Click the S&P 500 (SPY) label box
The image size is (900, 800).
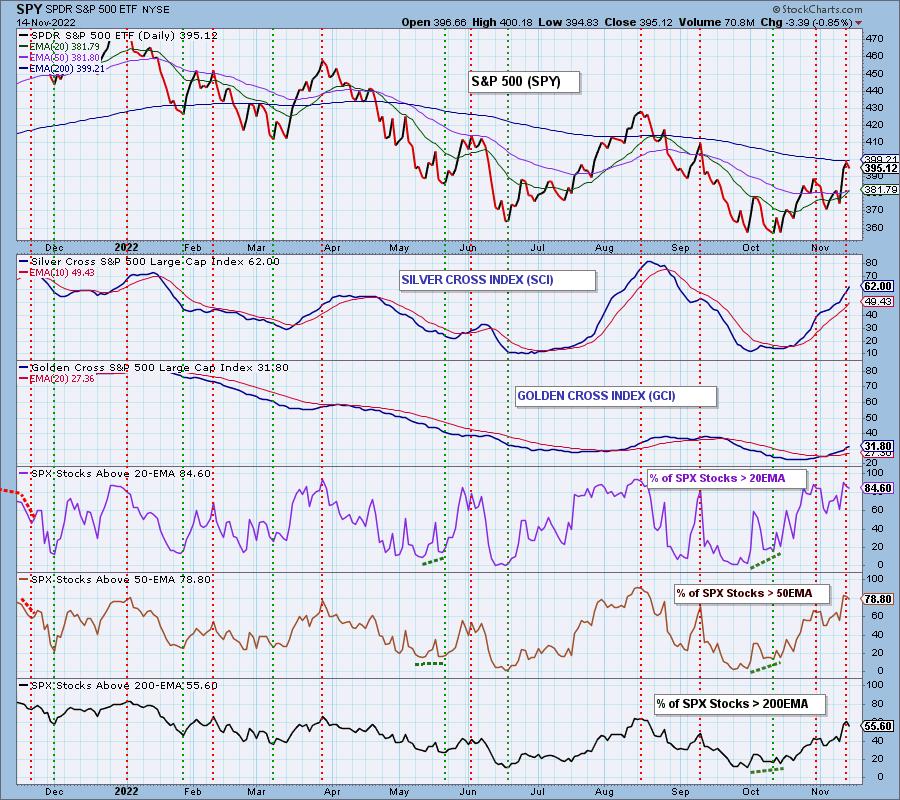coord(523,81)
